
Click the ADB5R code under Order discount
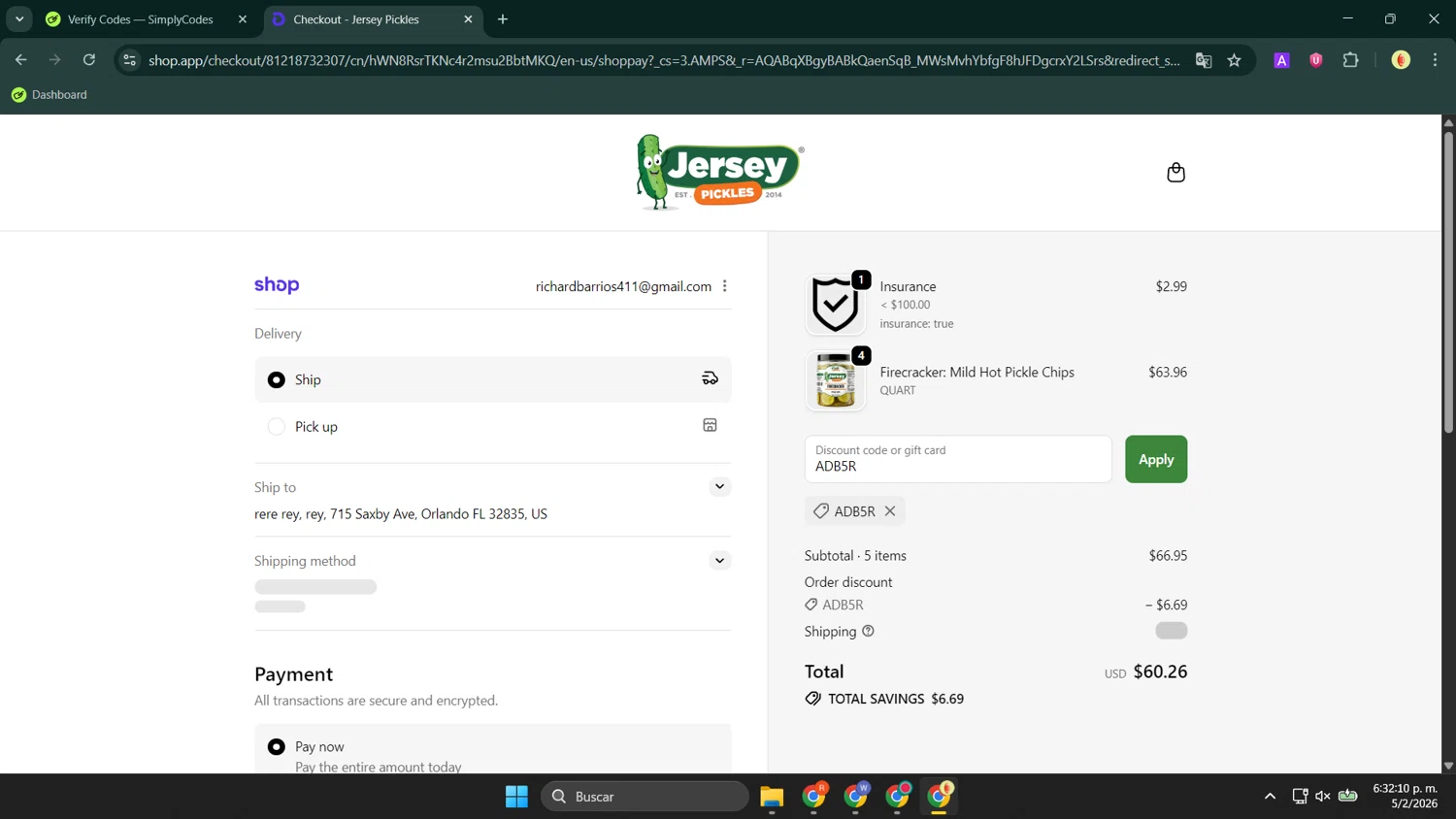(843, 605)
